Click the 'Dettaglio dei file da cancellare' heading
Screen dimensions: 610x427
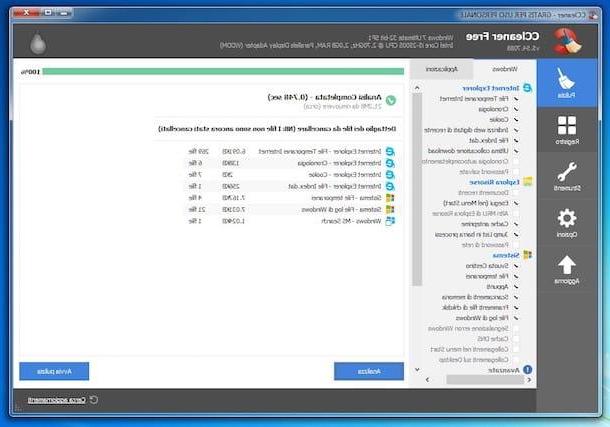coord(277,128)
